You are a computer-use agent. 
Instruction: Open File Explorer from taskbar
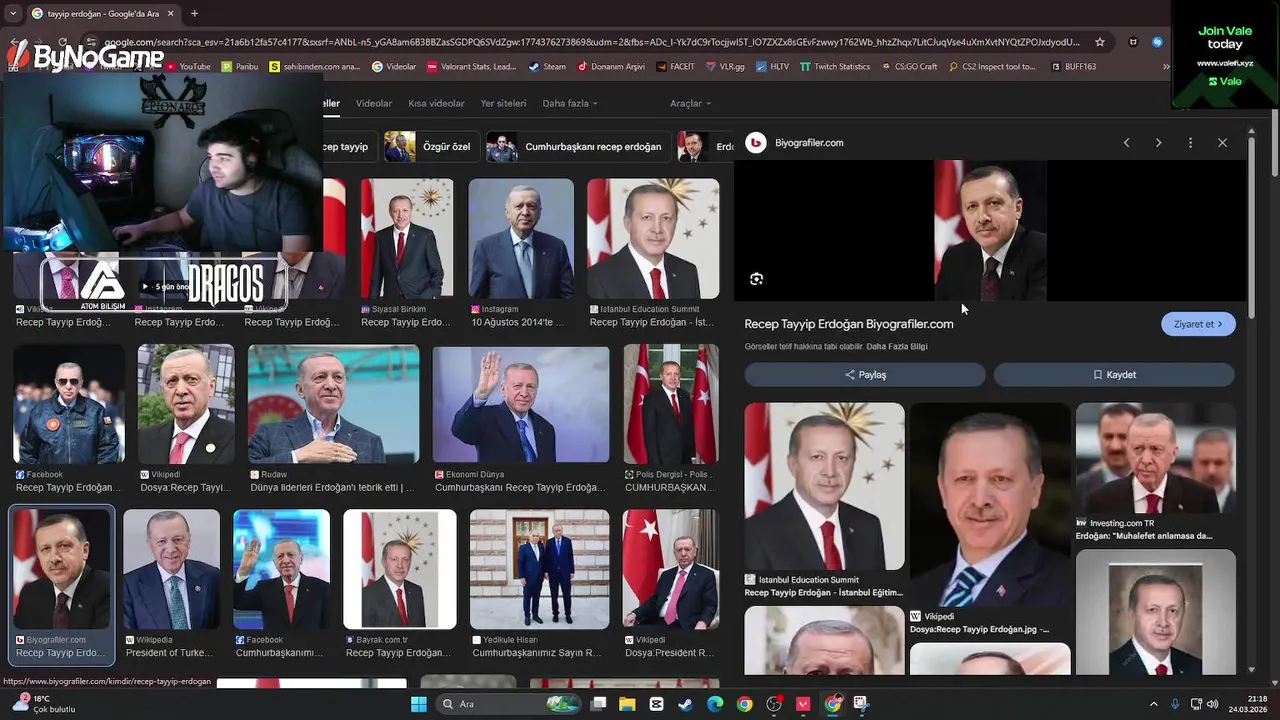click(x=627, y=704)
